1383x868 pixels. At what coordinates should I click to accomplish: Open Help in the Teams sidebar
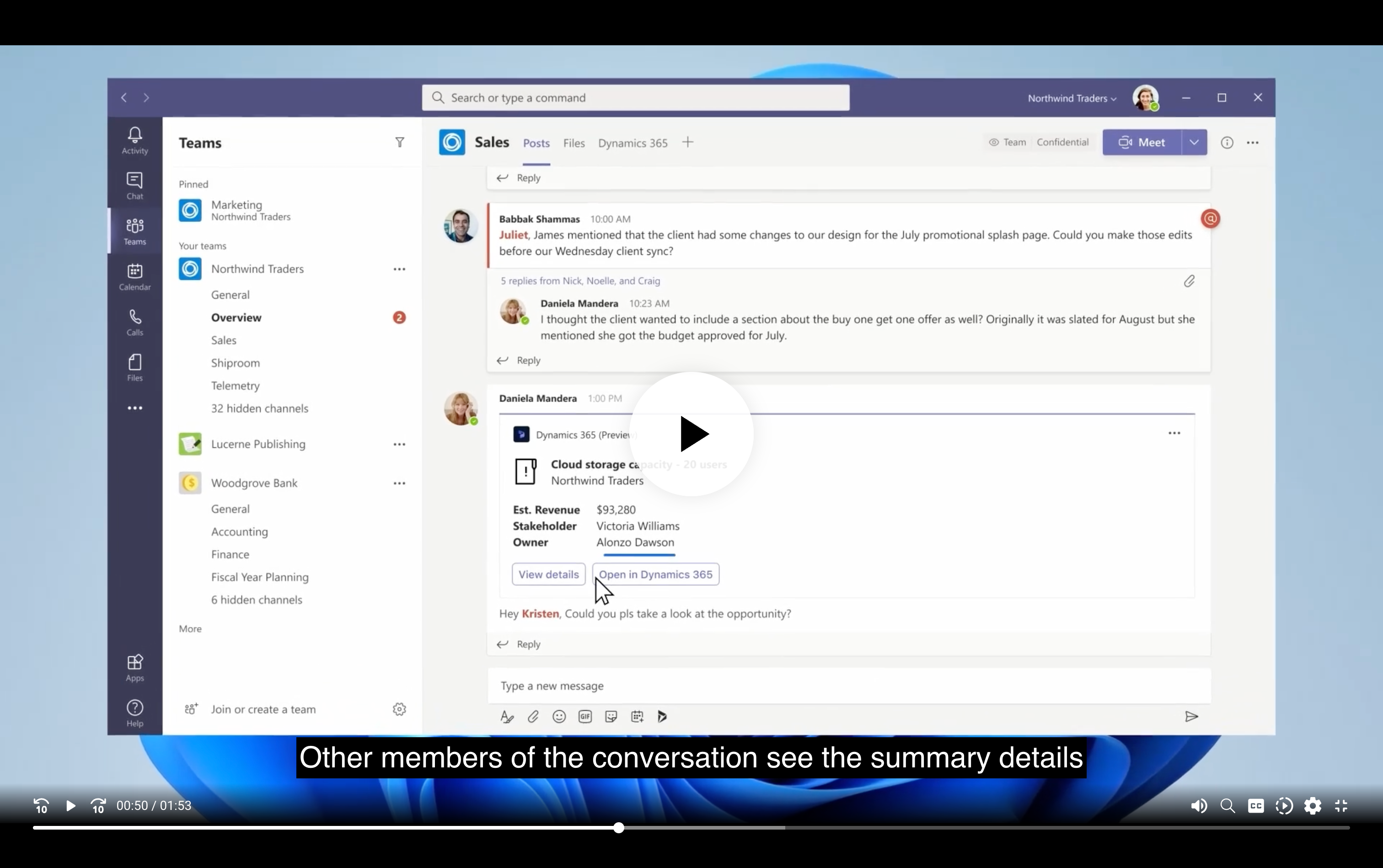pos(135,713)
